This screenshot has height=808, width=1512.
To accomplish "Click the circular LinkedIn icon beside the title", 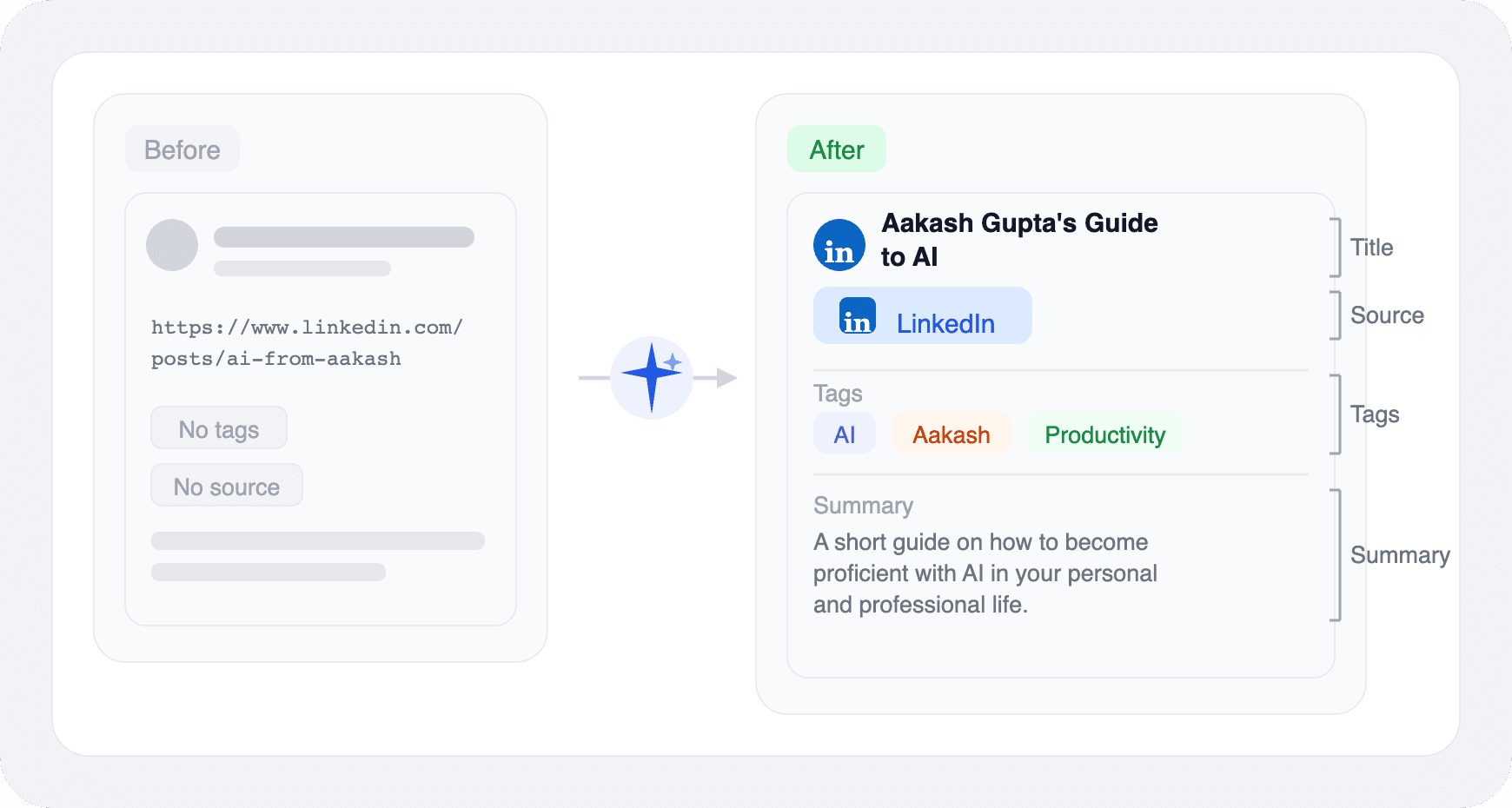I will 838,246.
